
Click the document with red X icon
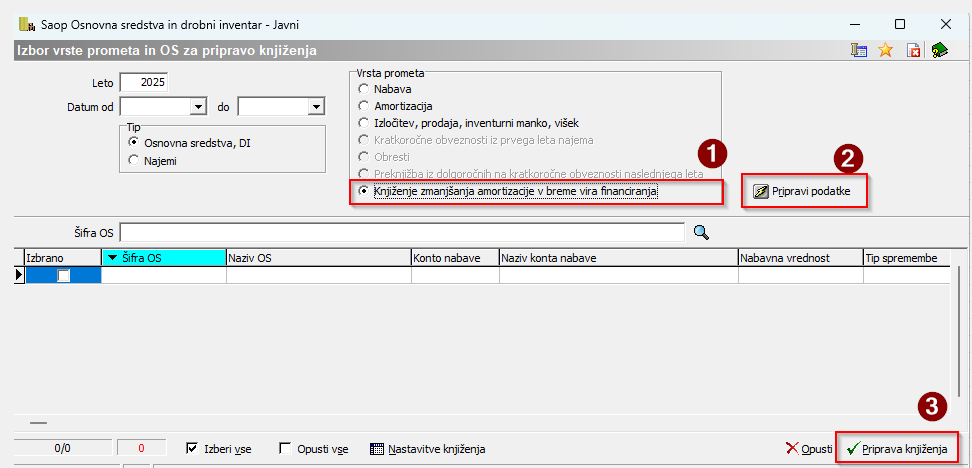(x=913, y=51)
